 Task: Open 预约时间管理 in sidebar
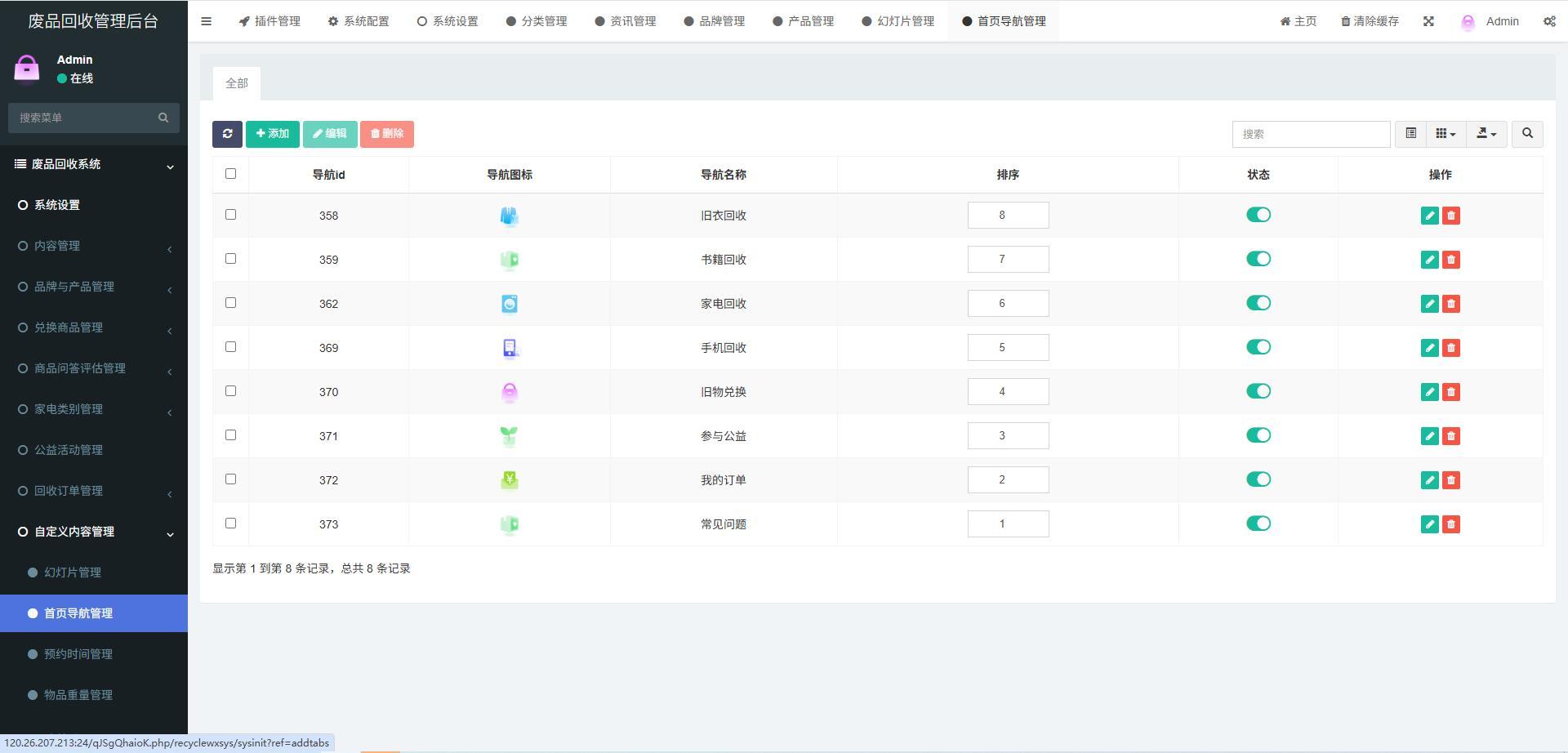pyautogui.click(x=94, y=654)
